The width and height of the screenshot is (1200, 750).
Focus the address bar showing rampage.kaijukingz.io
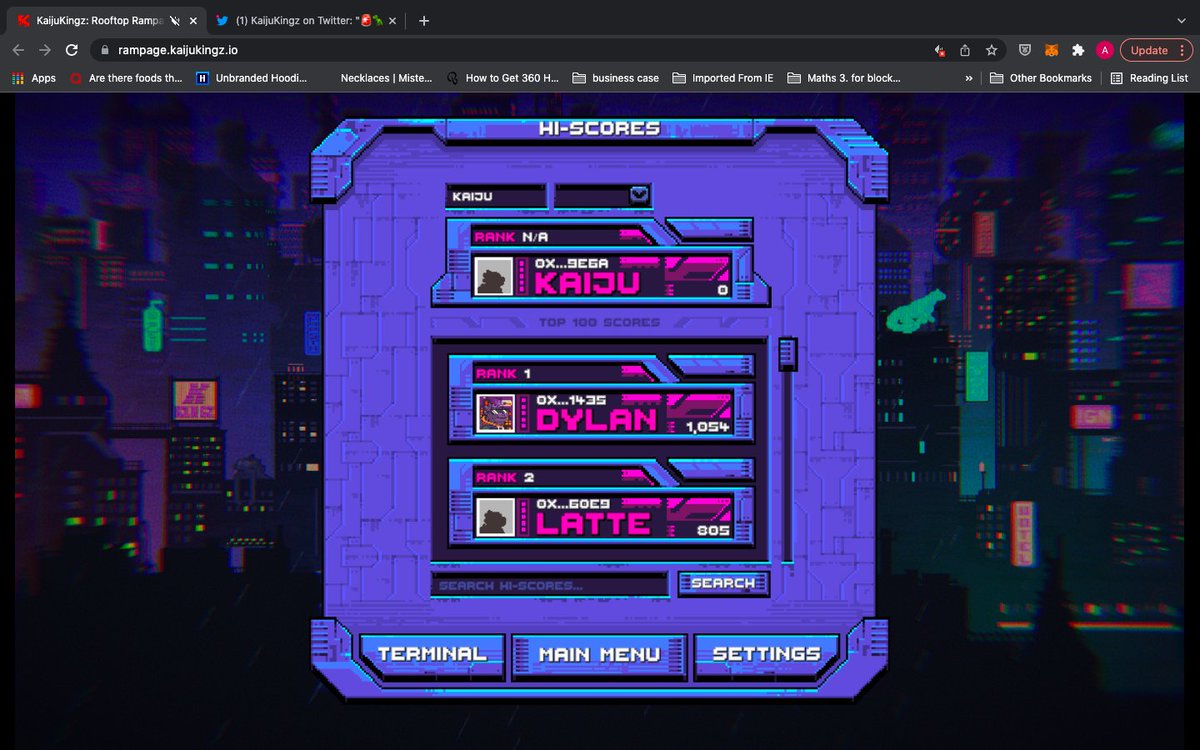click(510, 50)
